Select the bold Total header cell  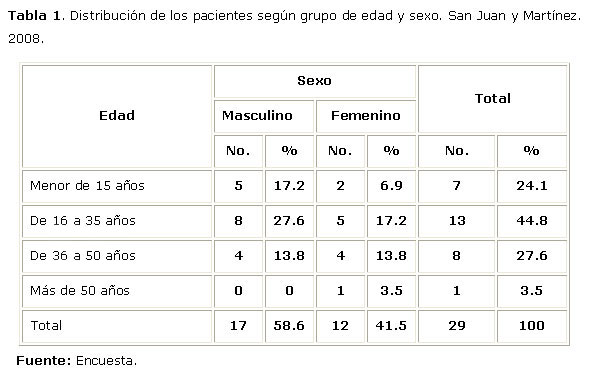click(x=493, y=99)
